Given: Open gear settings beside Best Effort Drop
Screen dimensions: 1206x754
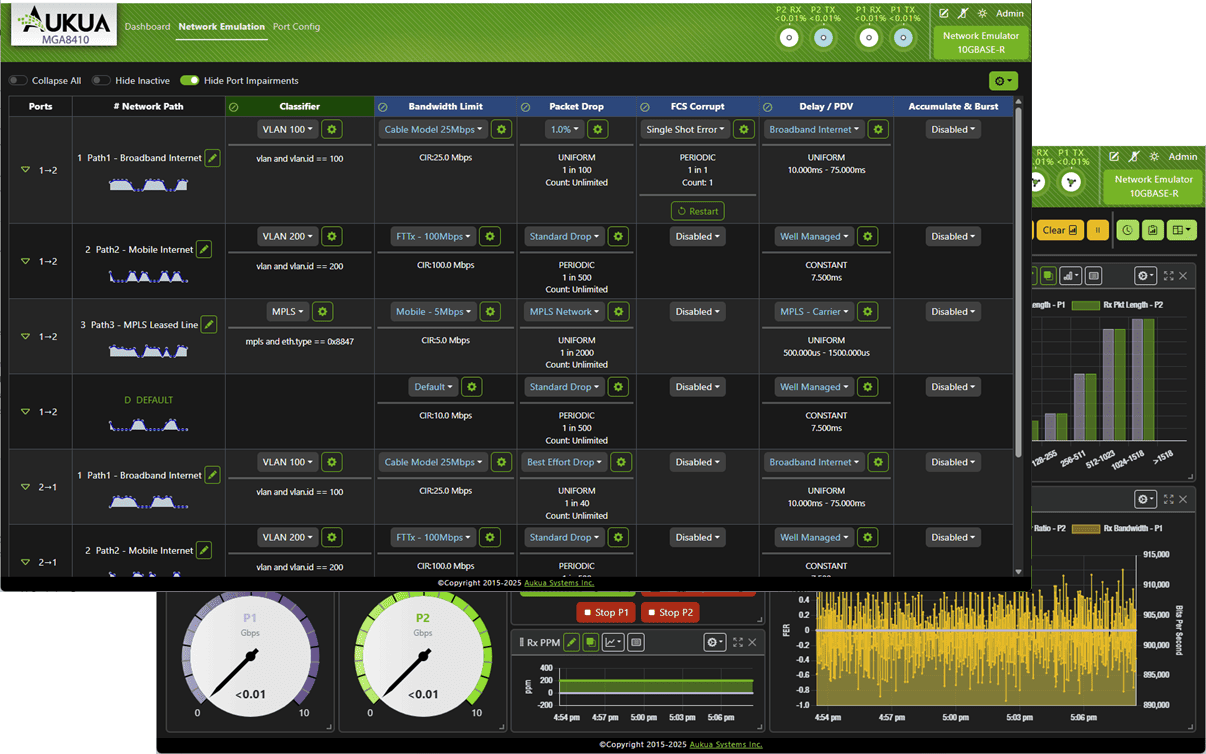Looking at the screenshot, I should click(621, 462).
